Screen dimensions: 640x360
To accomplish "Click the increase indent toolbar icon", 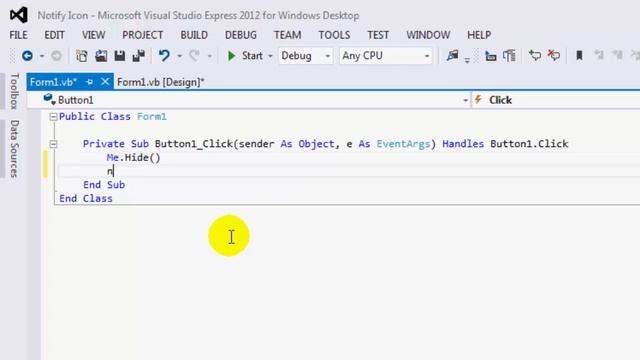I will pos(509,56).
